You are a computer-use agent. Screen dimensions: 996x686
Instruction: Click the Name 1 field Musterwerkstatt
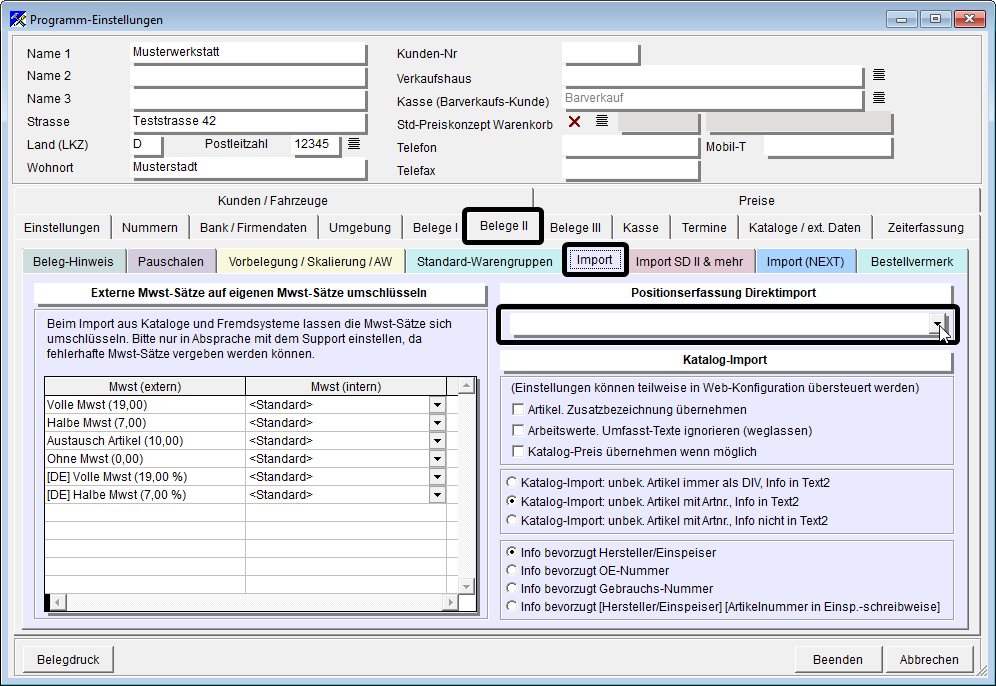point(248,53)
